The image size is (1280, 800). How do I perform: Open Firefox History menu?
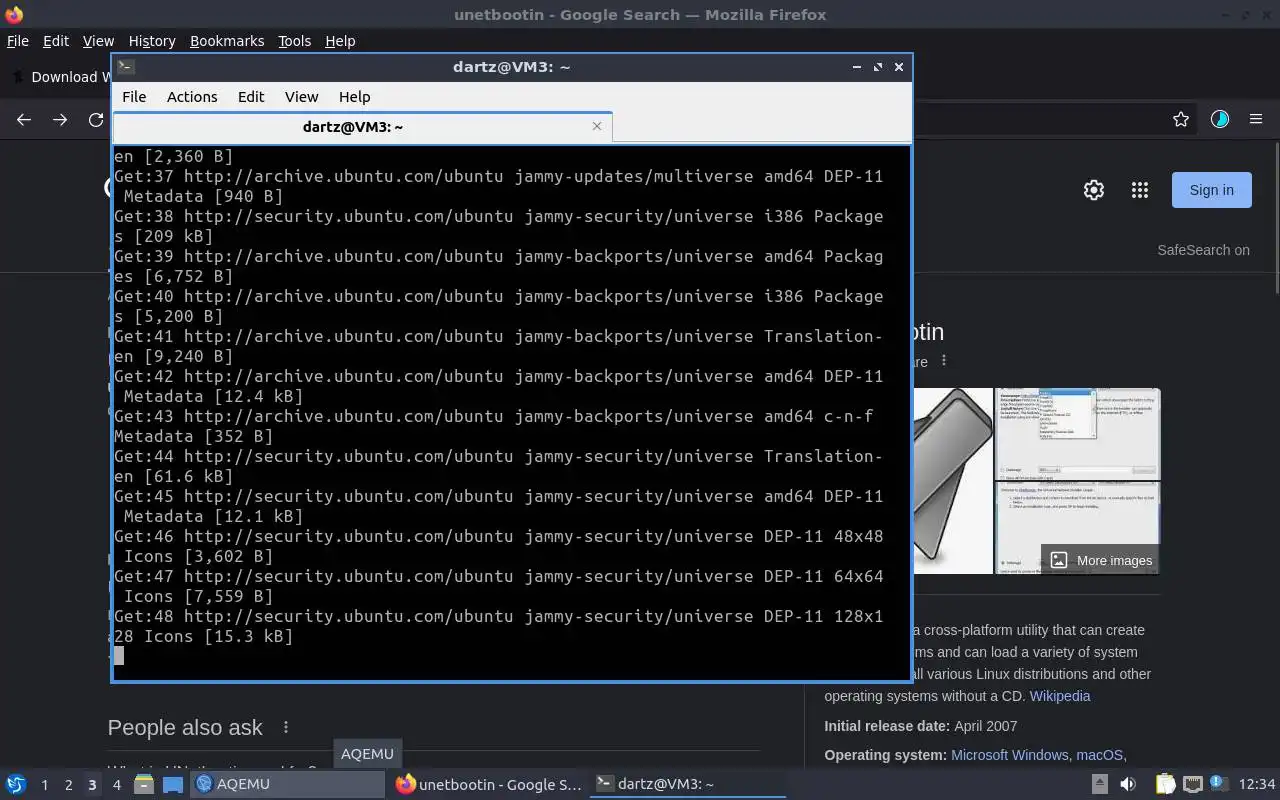point(152,41)
